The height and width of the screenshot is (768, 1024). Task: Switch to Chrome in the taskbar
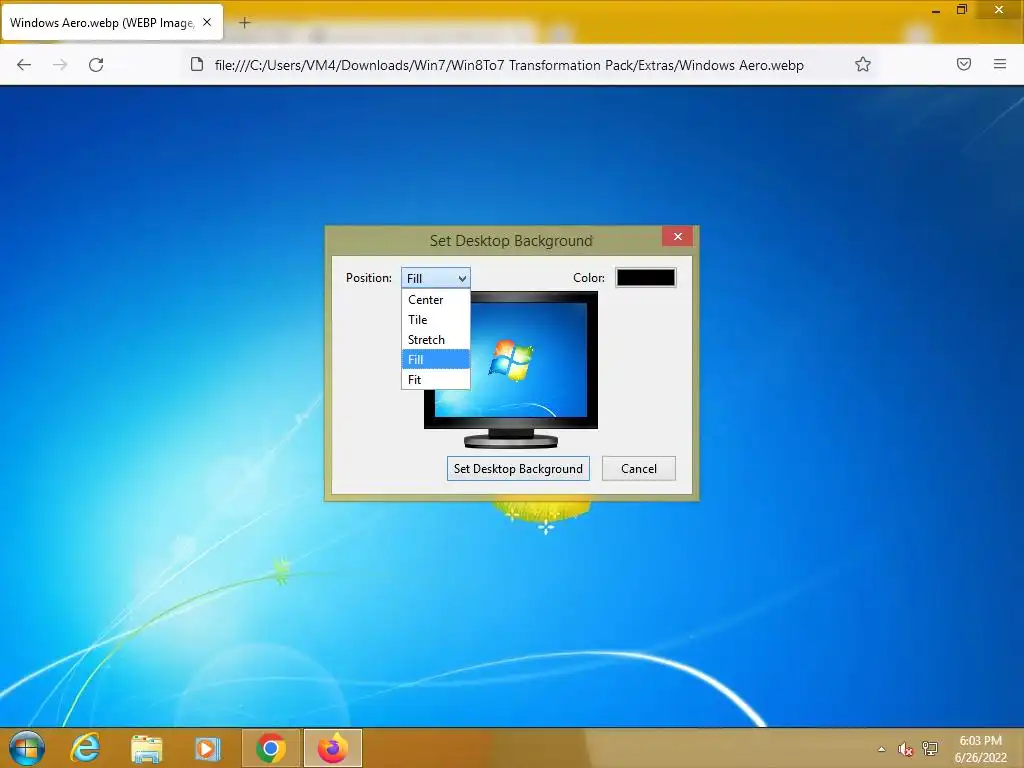pyautogui.click(x=271, y=748)
